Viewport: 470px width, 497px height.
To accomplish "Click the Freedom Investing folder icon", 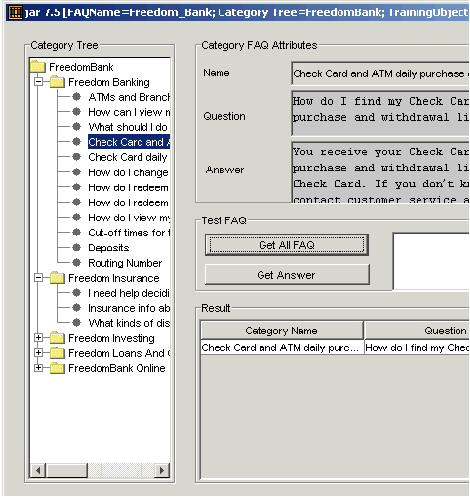I will point(57,338).
